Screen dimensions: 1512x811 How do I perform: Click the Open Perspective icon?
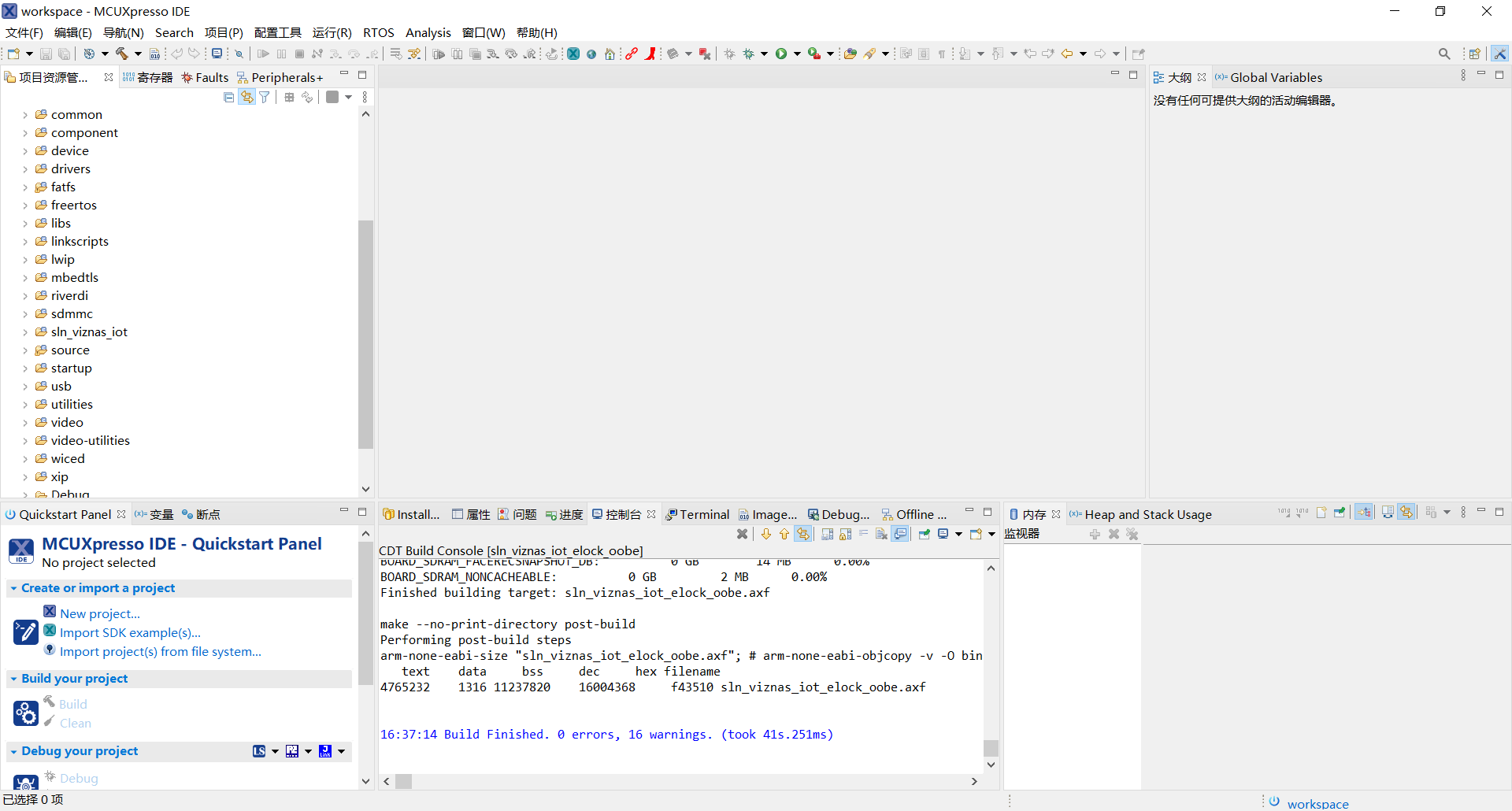[1475, 54]
